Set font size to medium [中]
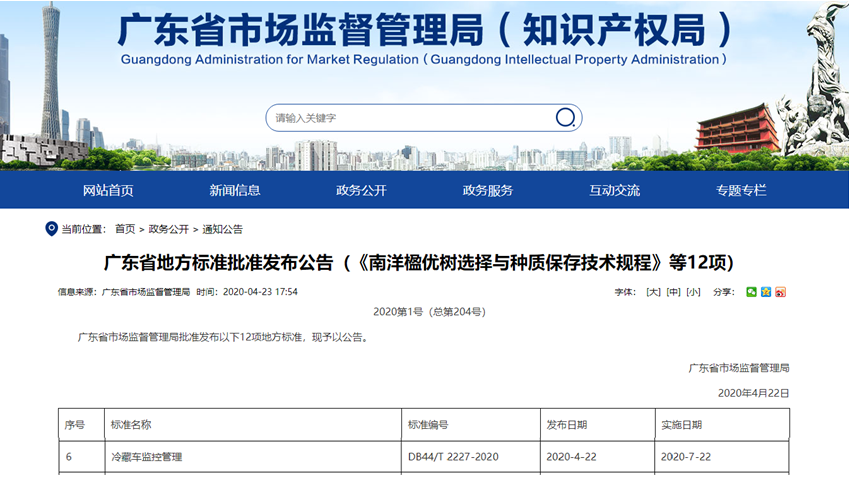Screen dimensions: 849x491 (x=673, y=292)
